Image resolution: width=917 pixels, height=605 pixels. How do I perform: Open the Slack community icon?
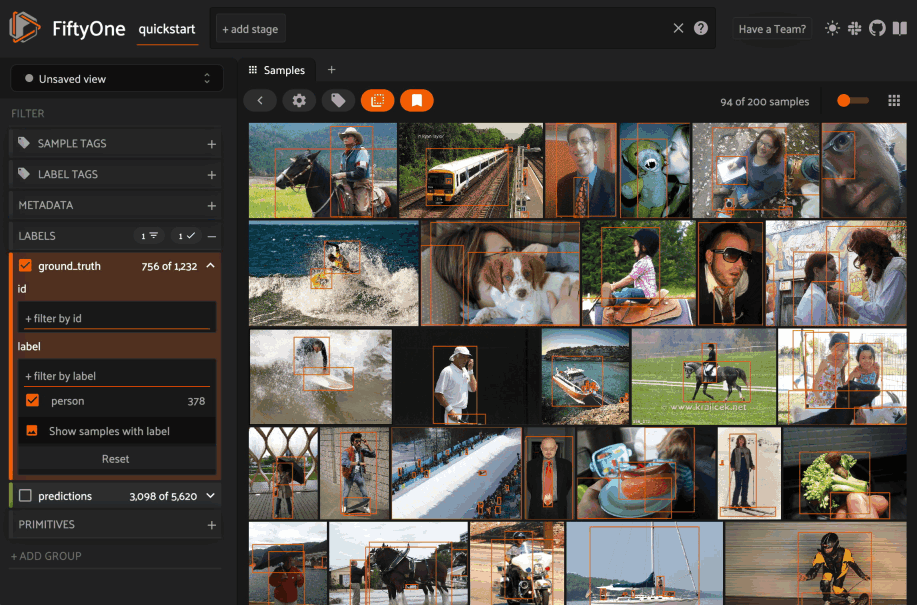[x=855, y=29]
